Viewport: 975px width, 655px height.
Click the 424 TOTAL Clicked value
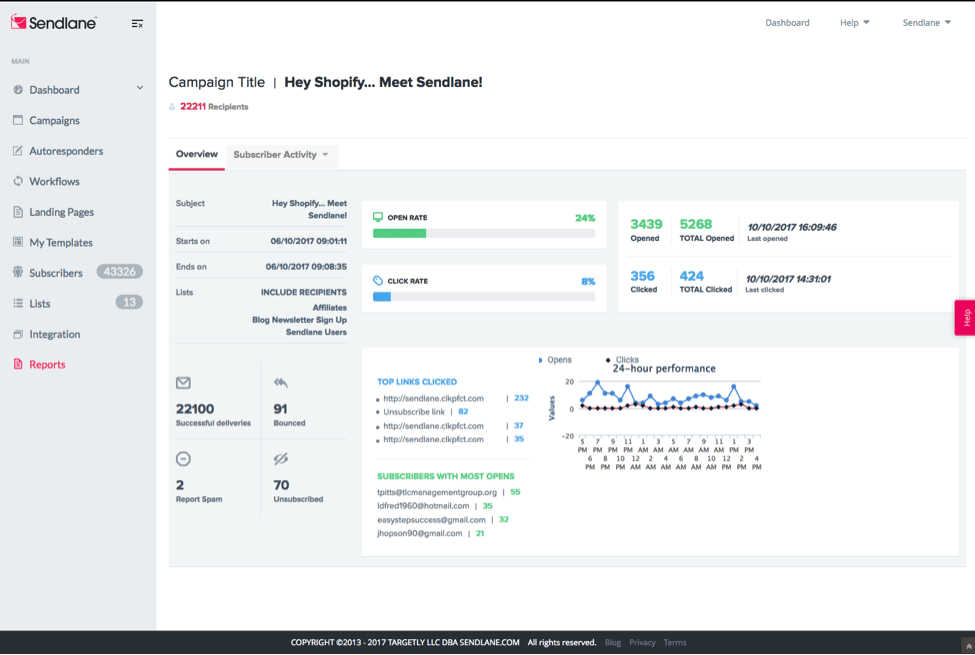[x=691, y=276]
